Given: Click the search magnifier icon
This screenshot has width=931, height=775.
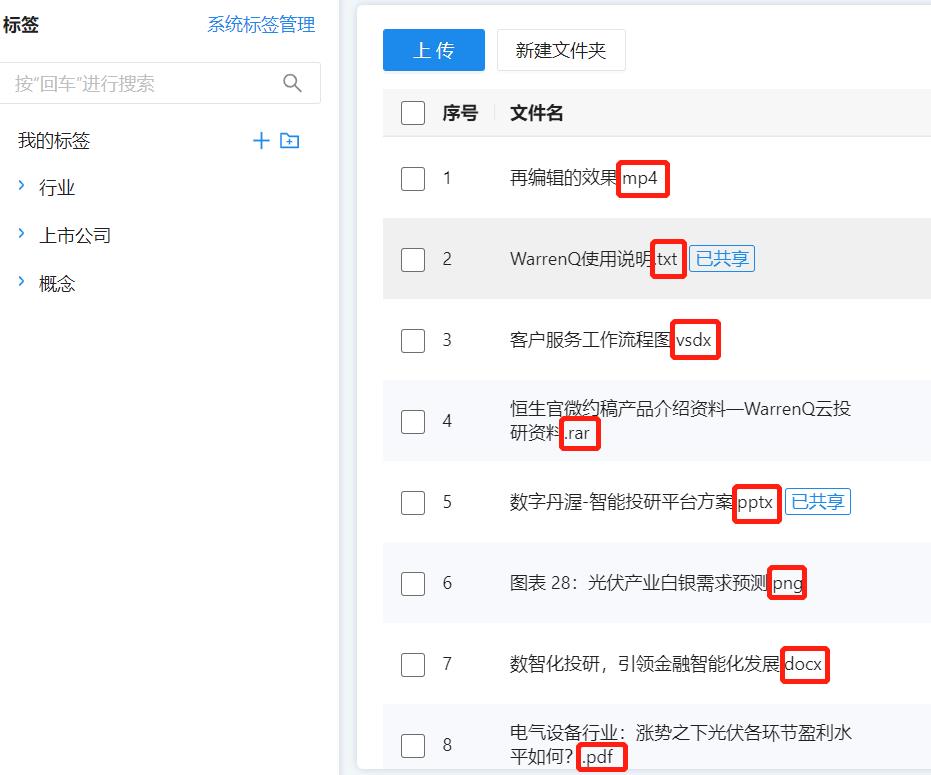Looking at the screenshot, I should [x=292, y=83].
